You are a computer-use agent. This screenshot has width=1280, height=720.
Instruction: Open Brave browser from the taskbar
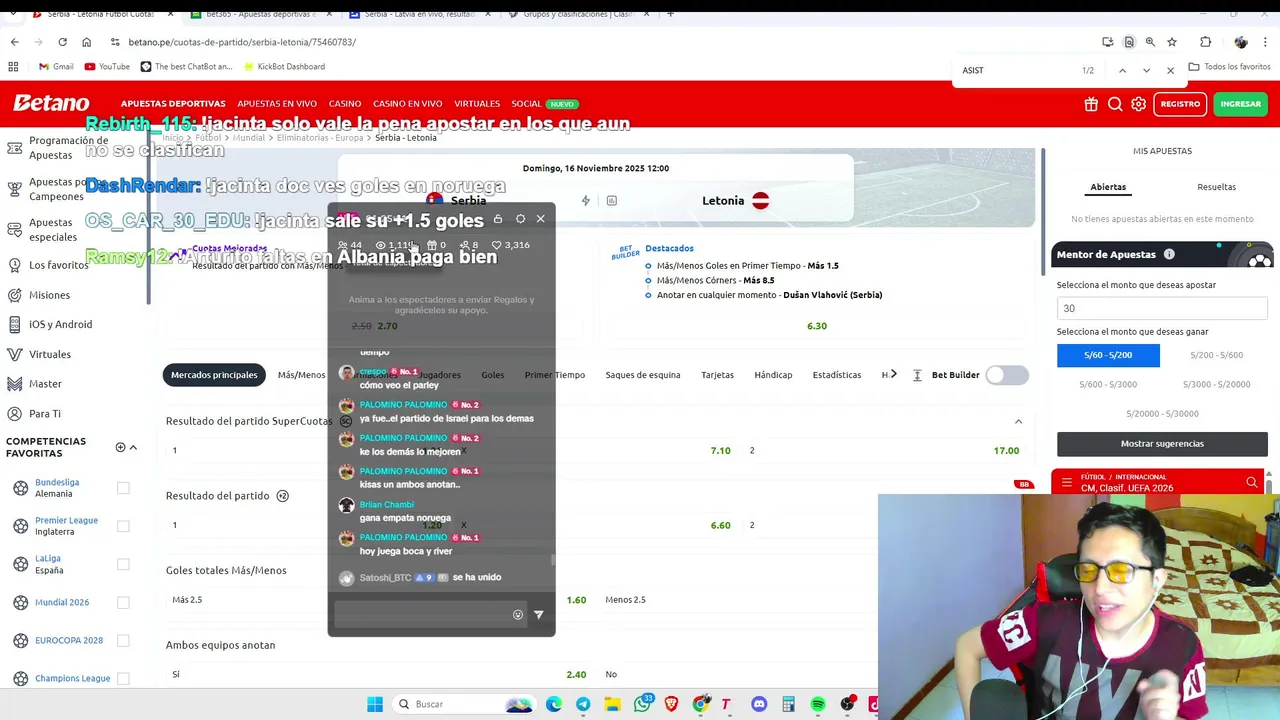(671, 704)
